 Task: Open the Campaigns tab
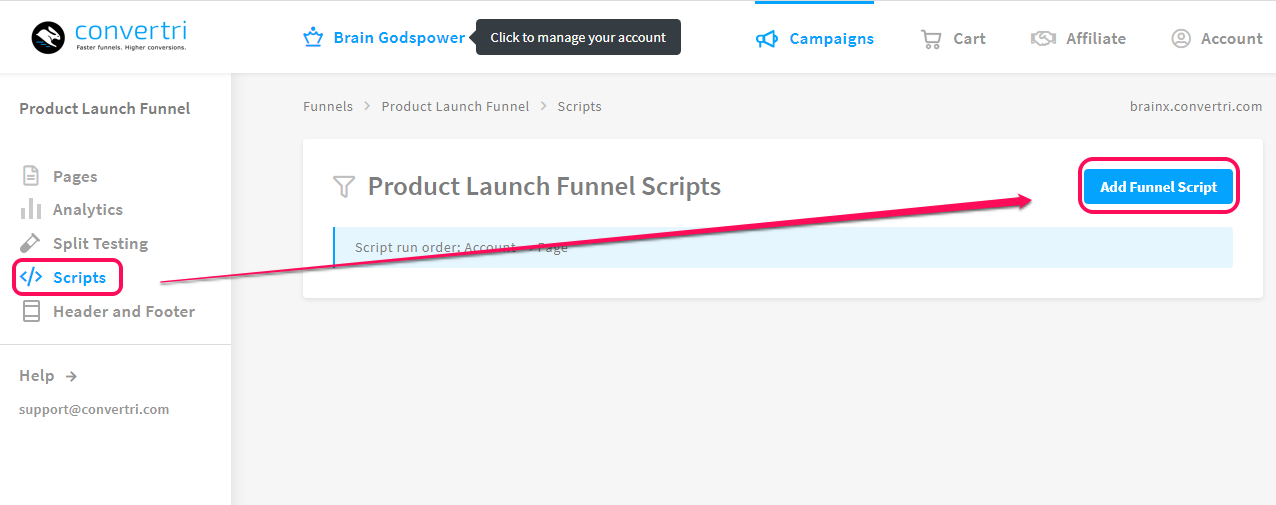tap(831, 39)
